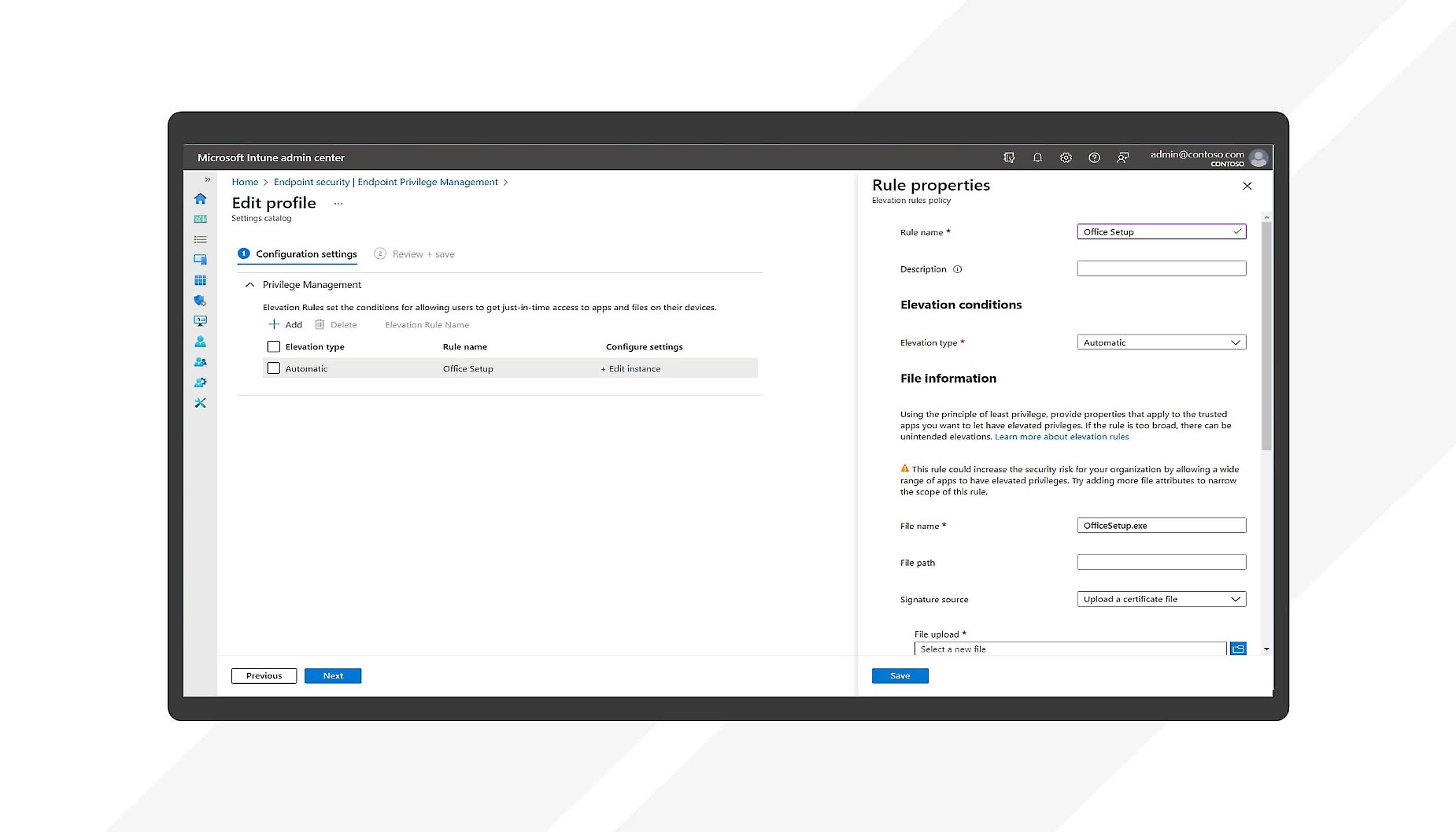
Task: Select the Configuration settings tab
Action: coord(305,254)
